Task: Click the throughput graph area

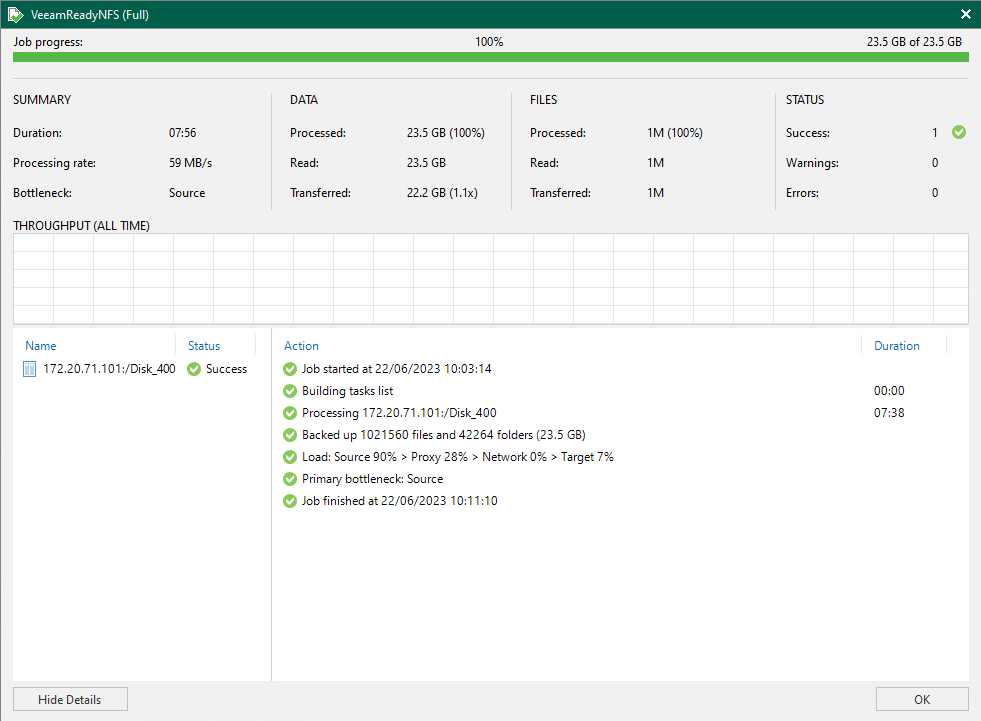Action: (x=490, y=279)
